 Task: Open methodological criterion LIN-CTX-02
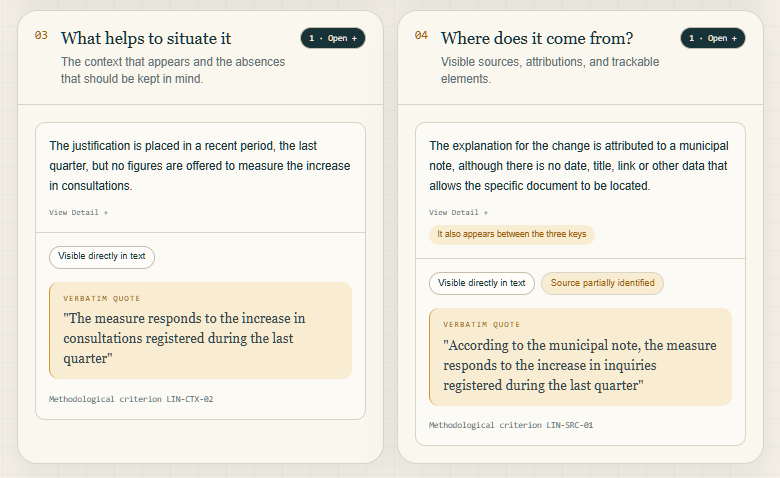pos(131,399)
